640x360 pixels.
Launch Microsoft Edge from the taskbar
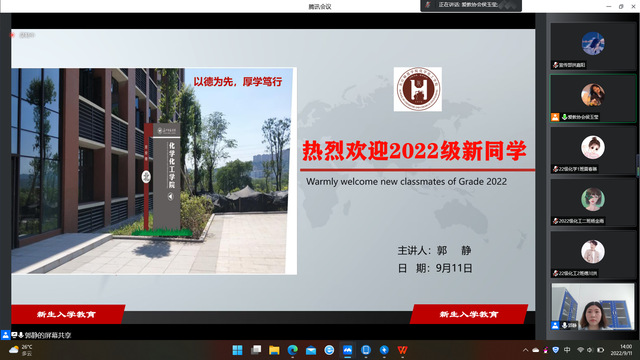coord(293,350)
